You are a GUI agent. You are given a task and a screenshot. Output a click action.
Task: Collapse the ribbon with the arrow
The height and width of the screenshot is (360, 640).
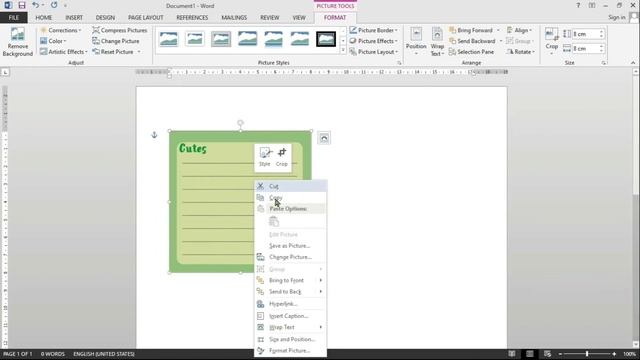coord(633,63)
